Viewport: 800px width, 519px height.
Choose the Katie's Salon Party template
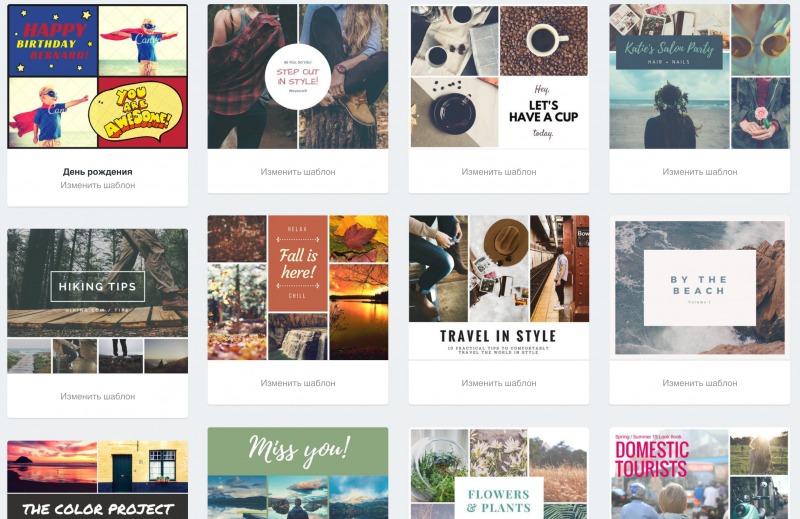tap(699, 77)
